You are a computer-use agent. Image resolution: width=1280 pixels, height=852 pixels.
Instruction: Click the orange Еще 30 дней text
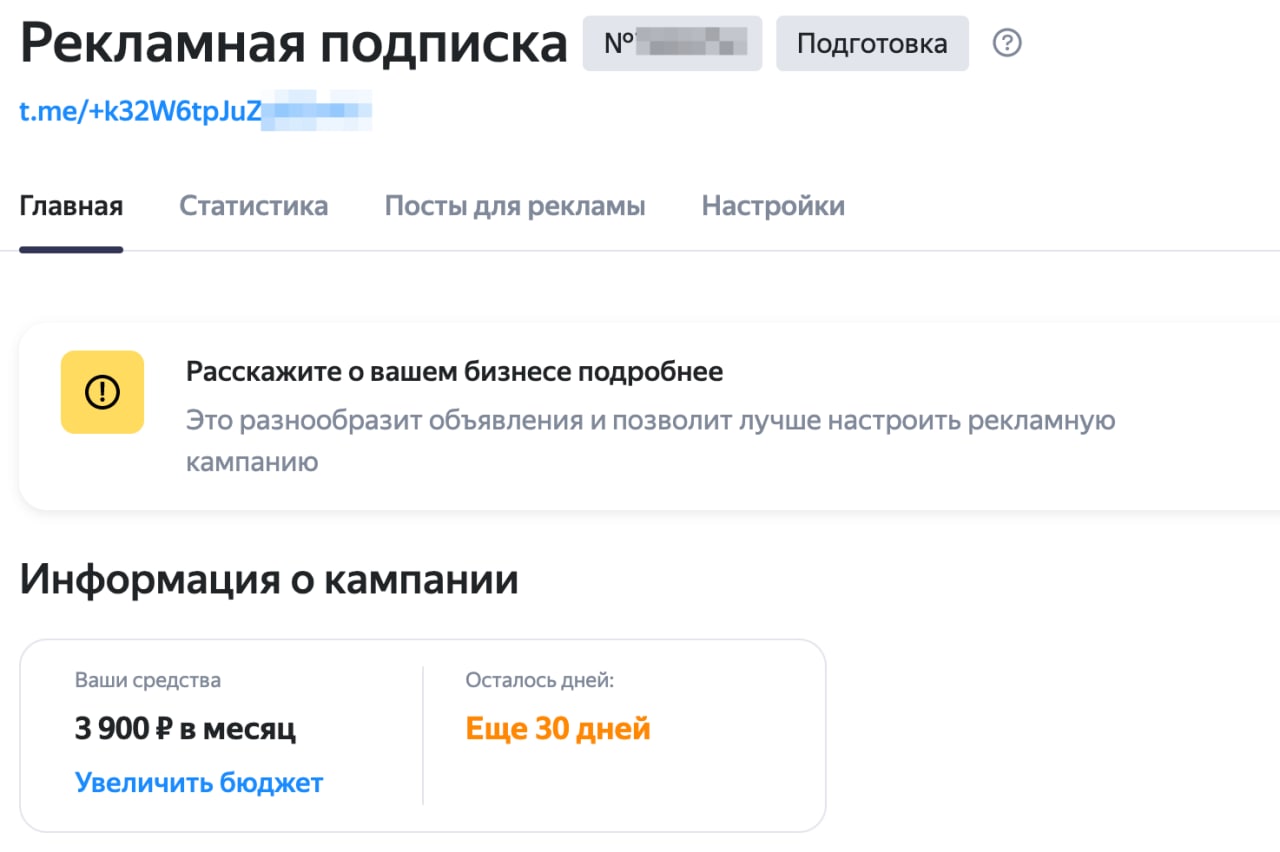(558, 729)
